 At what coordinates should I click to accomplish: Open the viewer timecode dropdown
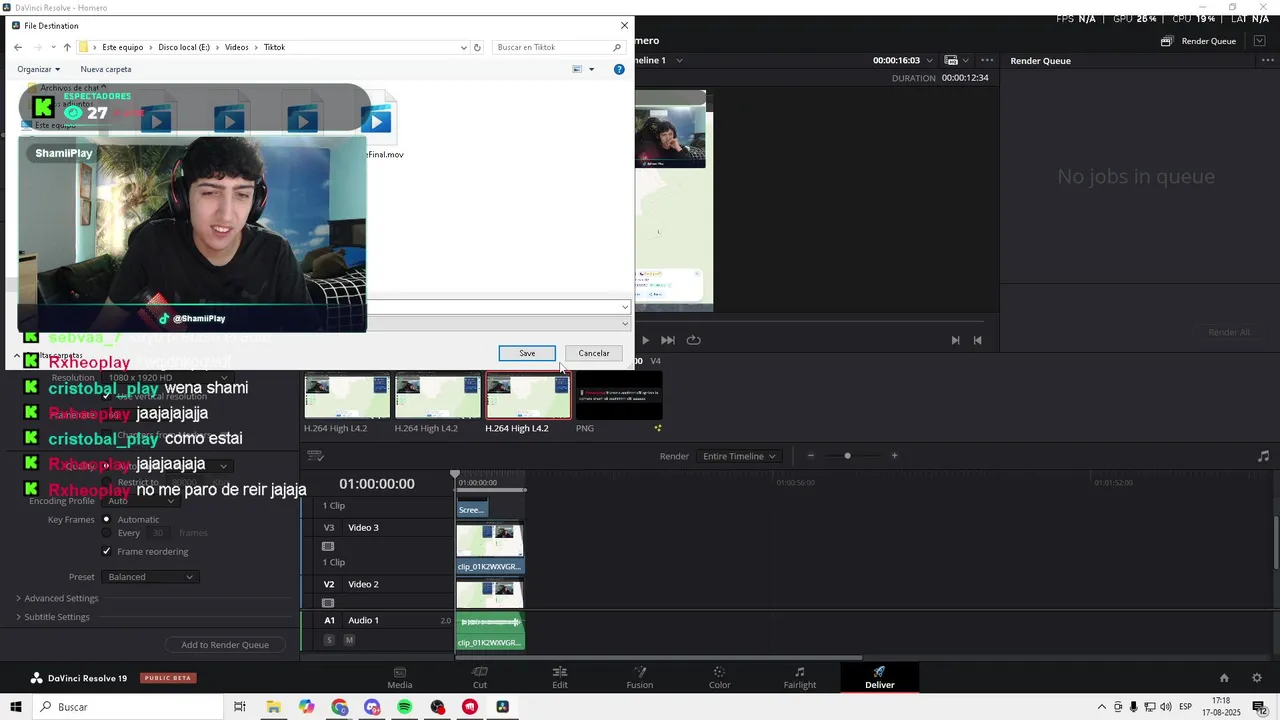click(x=929, y=60)
